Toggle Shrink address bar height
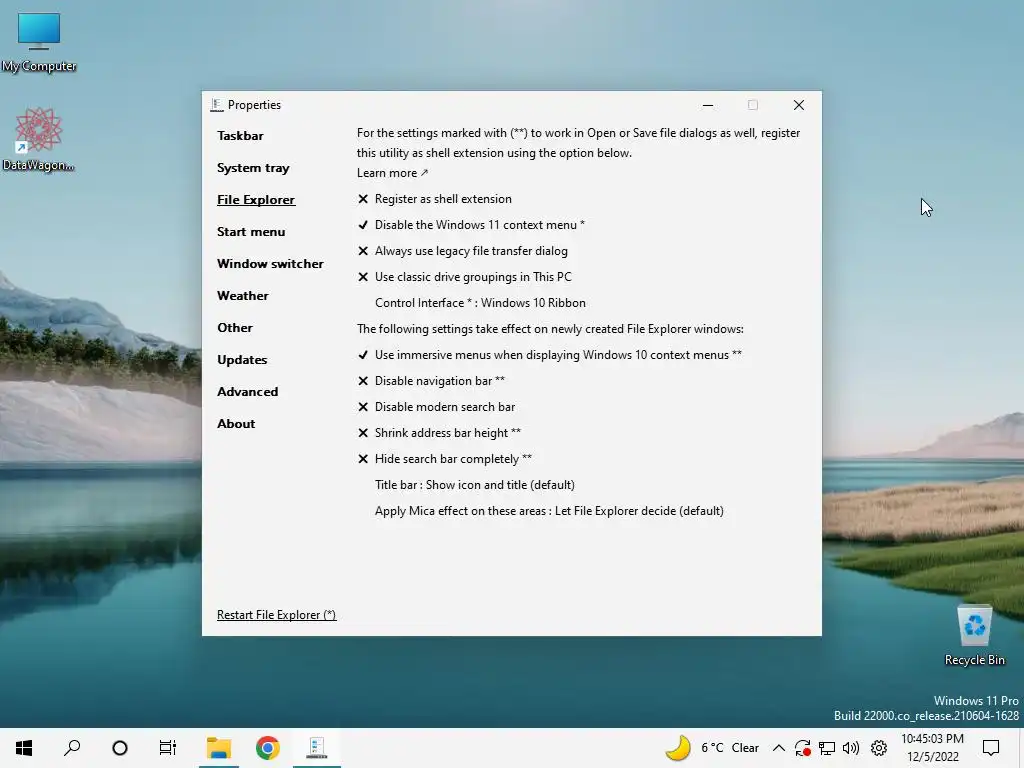 coord(439,433)
